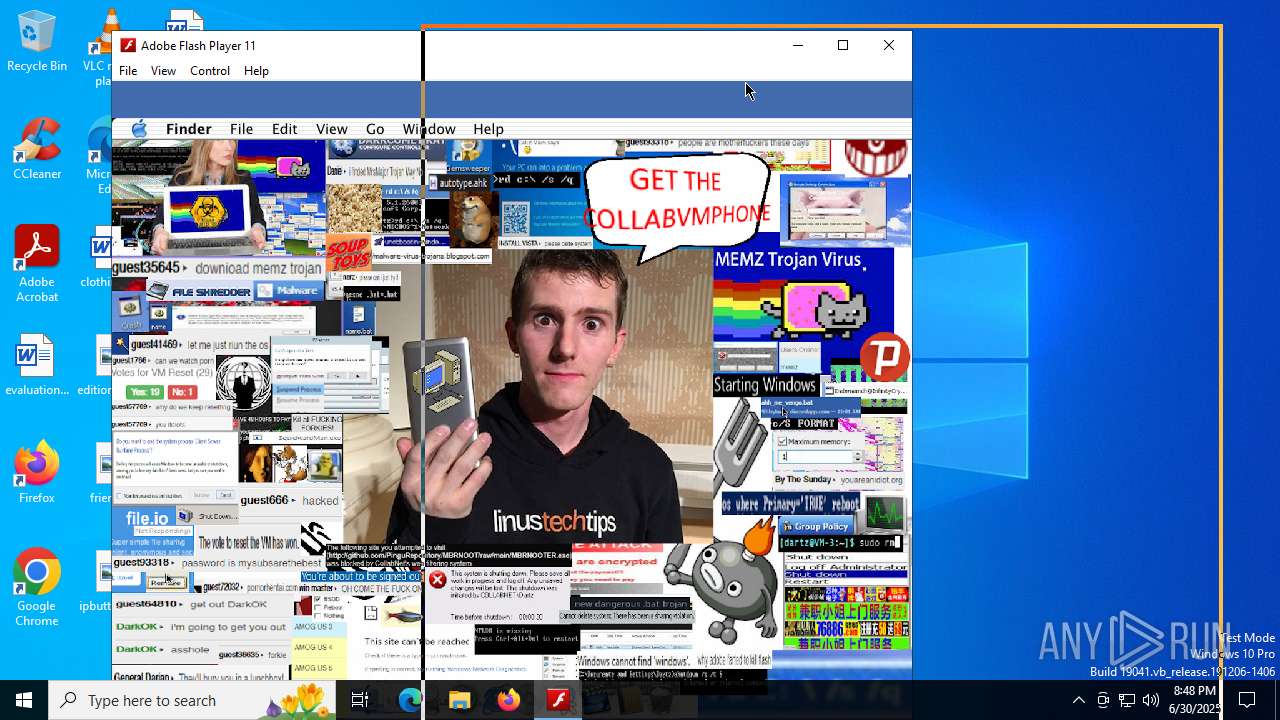Viewport: 1280px width, 720px height.
Task: Open Firefox from the taskbar
Action: pyautogui.click(x=508, y=700)
